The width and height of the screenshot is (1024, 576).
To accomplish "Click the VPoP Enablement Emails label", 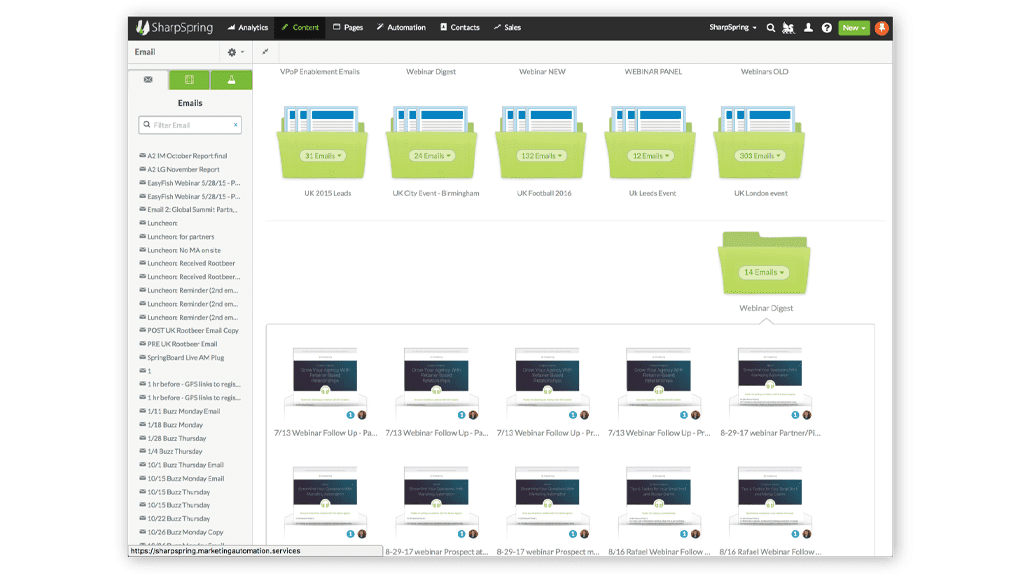I will 320,72.
